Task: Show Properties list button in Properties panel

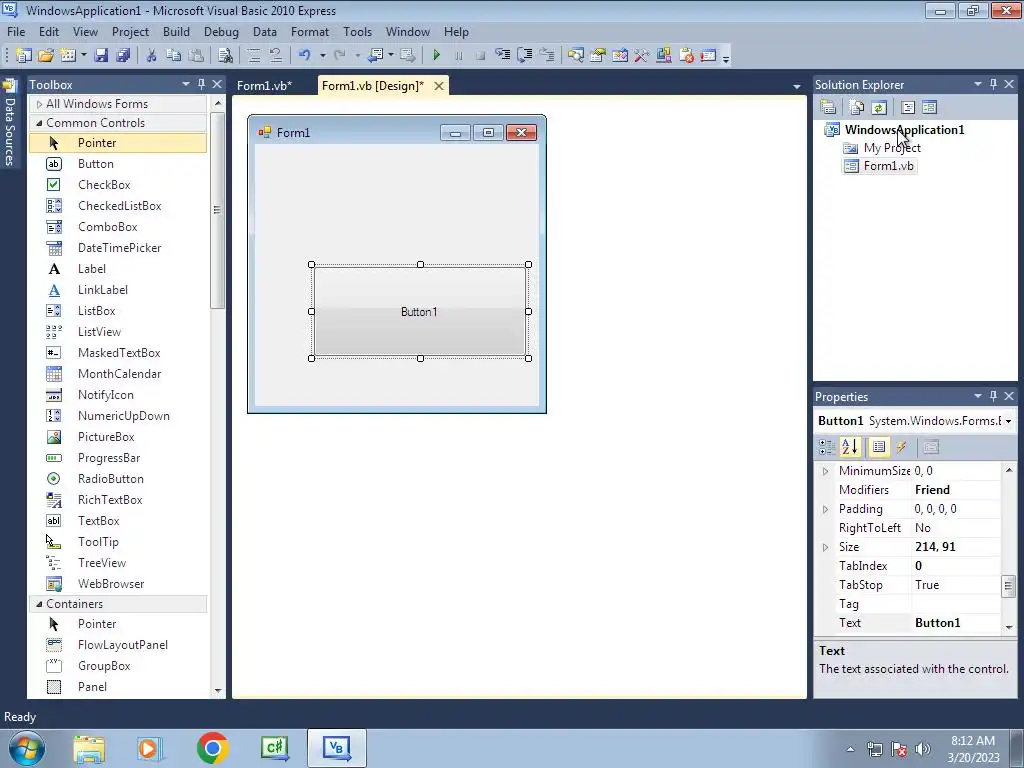Action: (879, 447)
